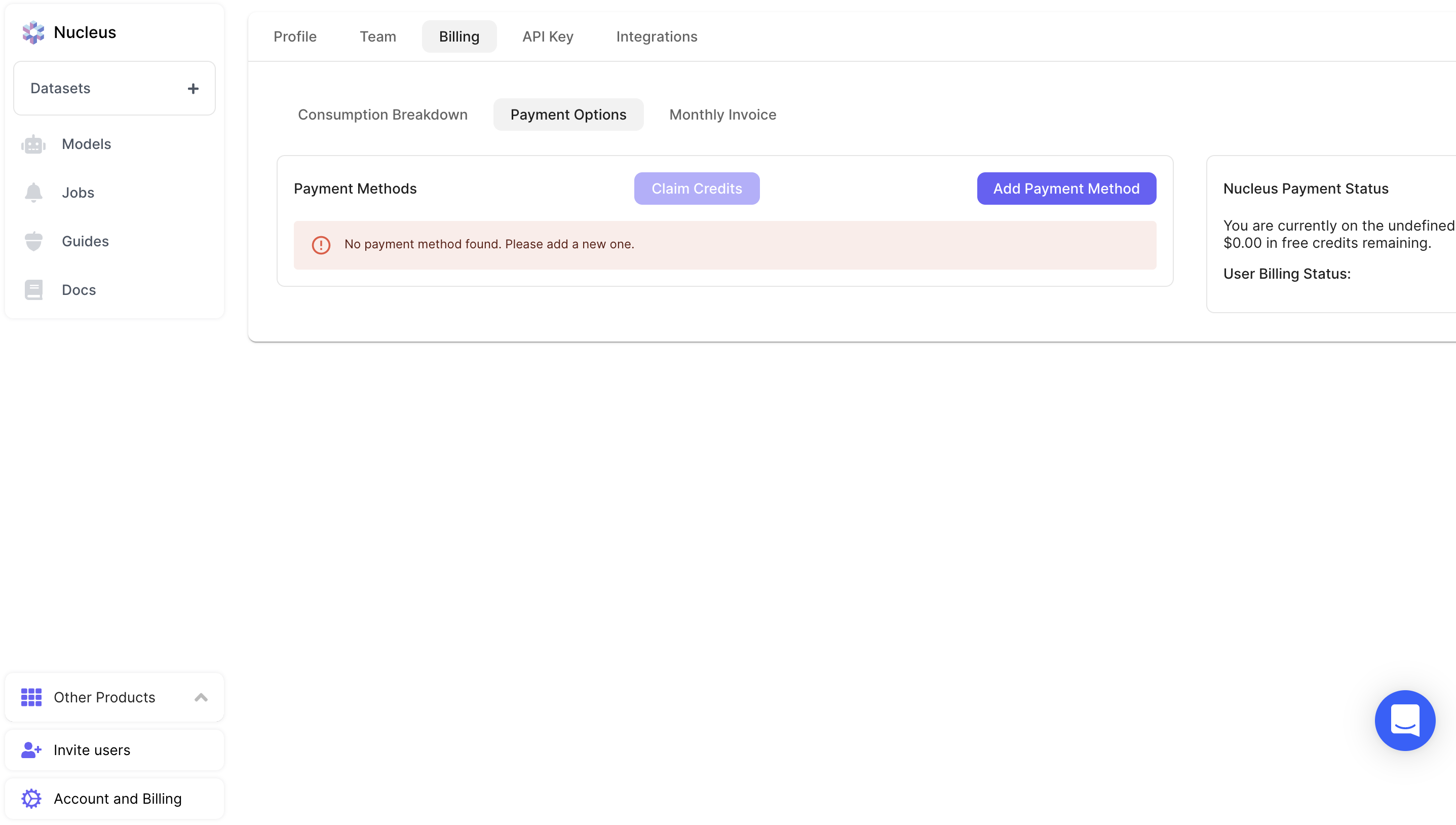Click the Add Payment Method button
Image resolution: width=1456 pixels, height=825 pixels.
pyautogui.click(x=1066, y=189)
